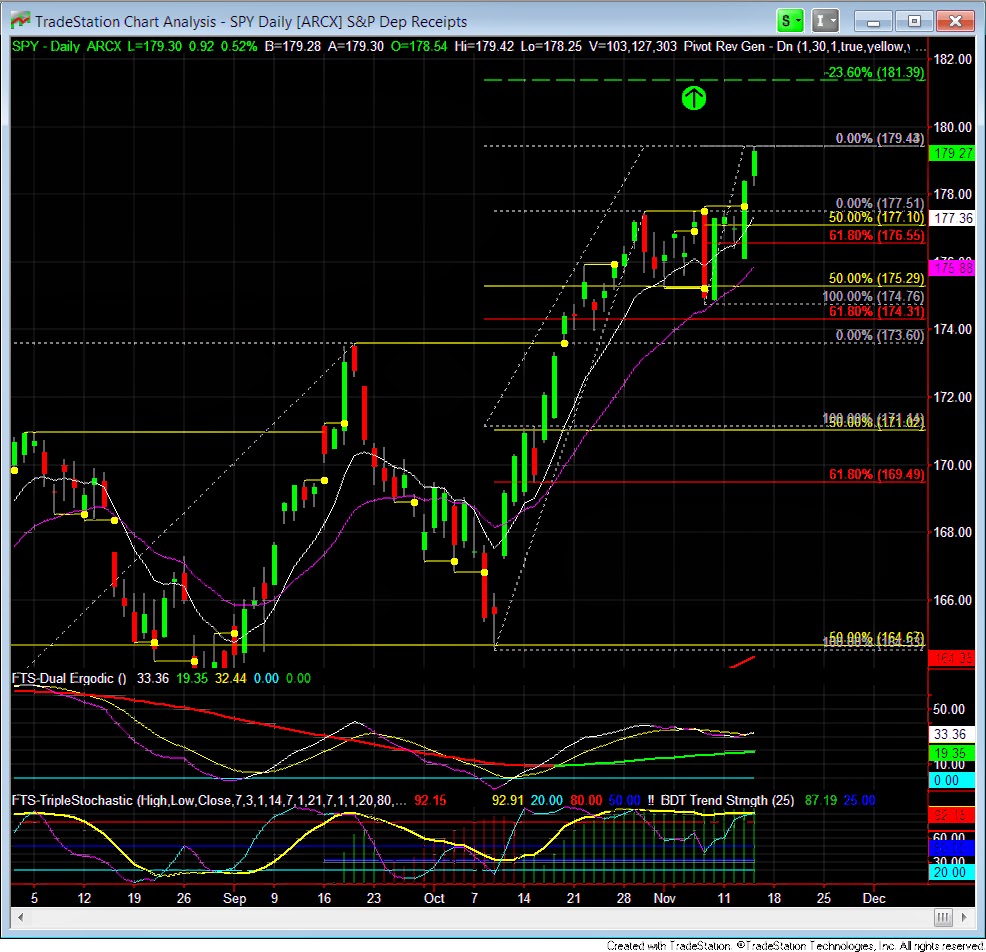Select the 'FTS-TripleStochastic' indicator label
986x952 pixels.
tap(73, 800)
